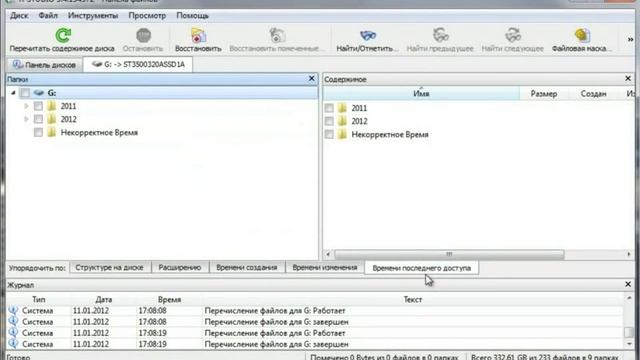Tick the 2012 checkbox in Содержимое list
Screen dimensions: 640x360
coord(329,121)
